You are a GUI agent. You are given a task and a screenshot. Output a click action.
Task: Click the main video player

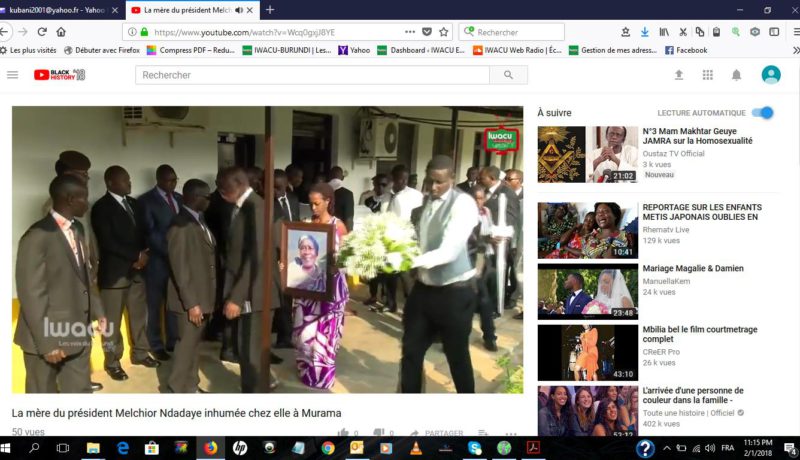coord(267,249)
